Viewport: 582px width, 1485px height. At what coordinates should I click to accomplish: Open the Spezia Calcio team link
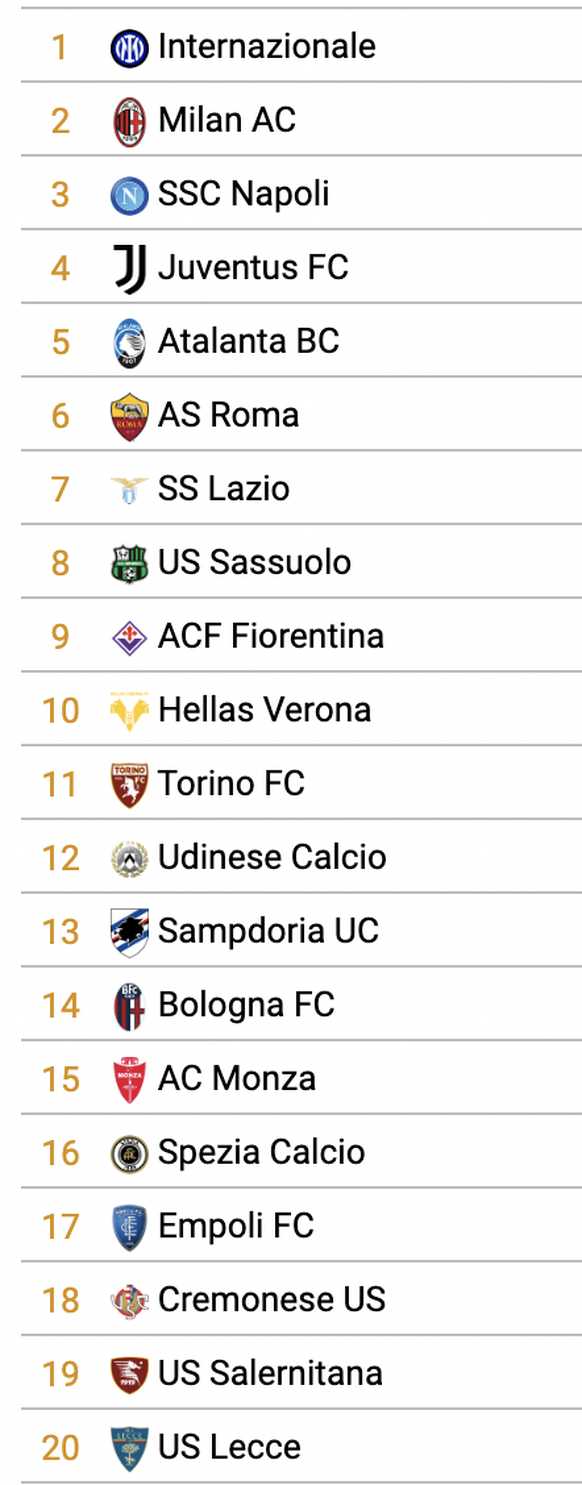click(x=261, y=1154)
